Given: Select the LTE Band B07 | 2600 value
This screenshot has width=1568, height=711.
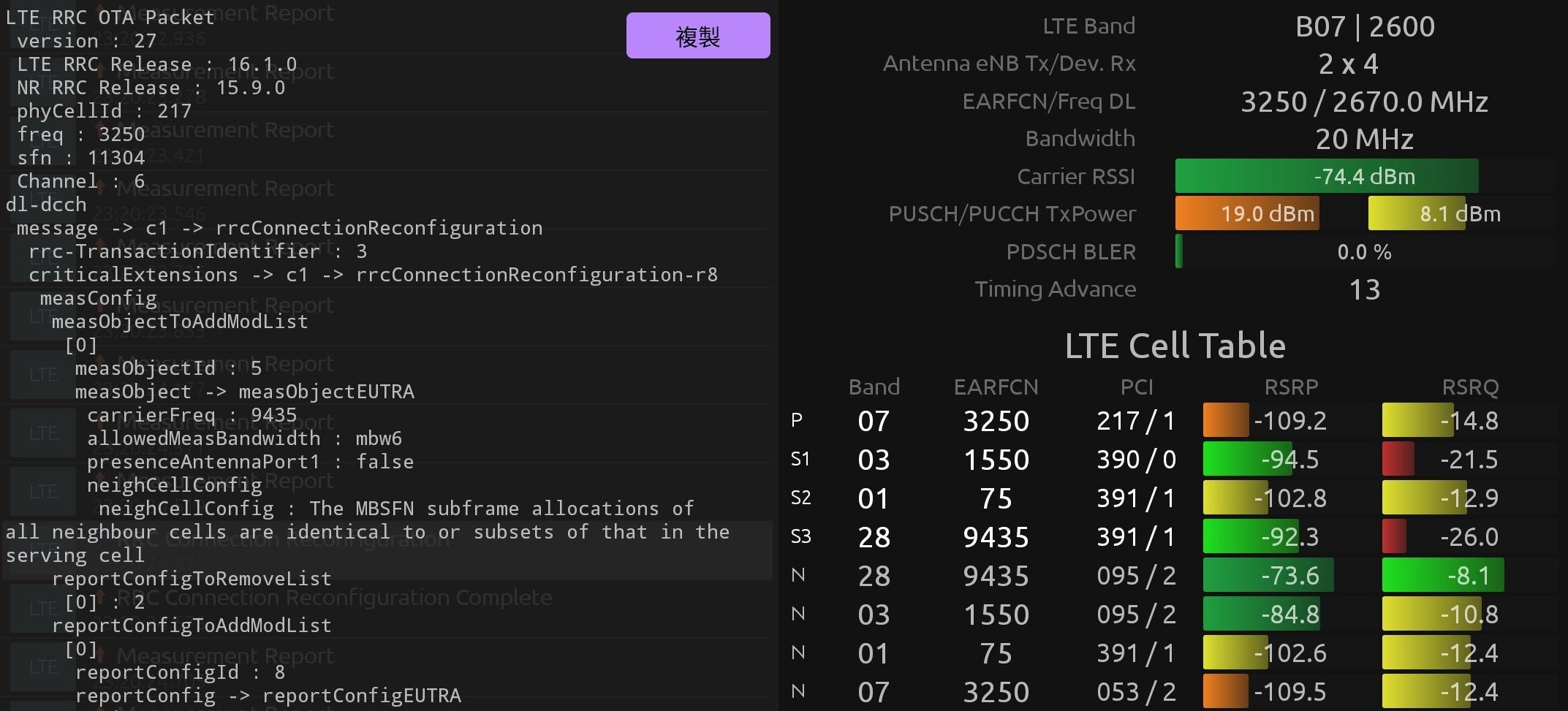Looking at the screenshot, I should coord(1365,27).
